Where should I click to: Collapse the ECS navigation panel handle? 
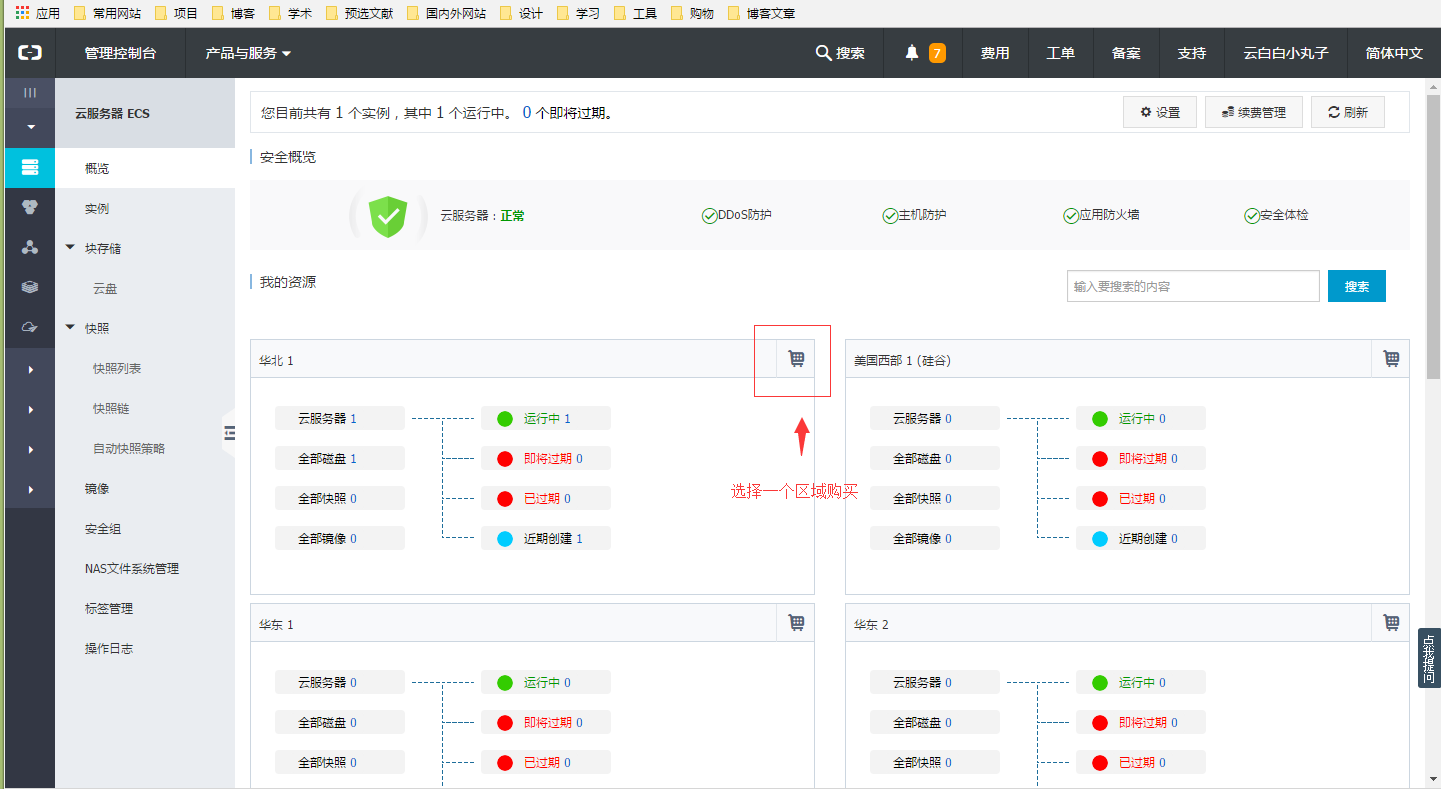tap(229, 433)
